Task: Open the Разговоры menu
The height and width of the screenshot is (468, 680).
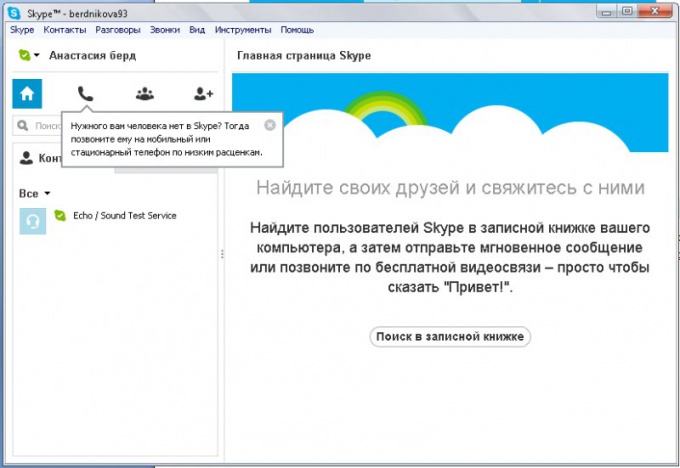Action: coord(118,30)
